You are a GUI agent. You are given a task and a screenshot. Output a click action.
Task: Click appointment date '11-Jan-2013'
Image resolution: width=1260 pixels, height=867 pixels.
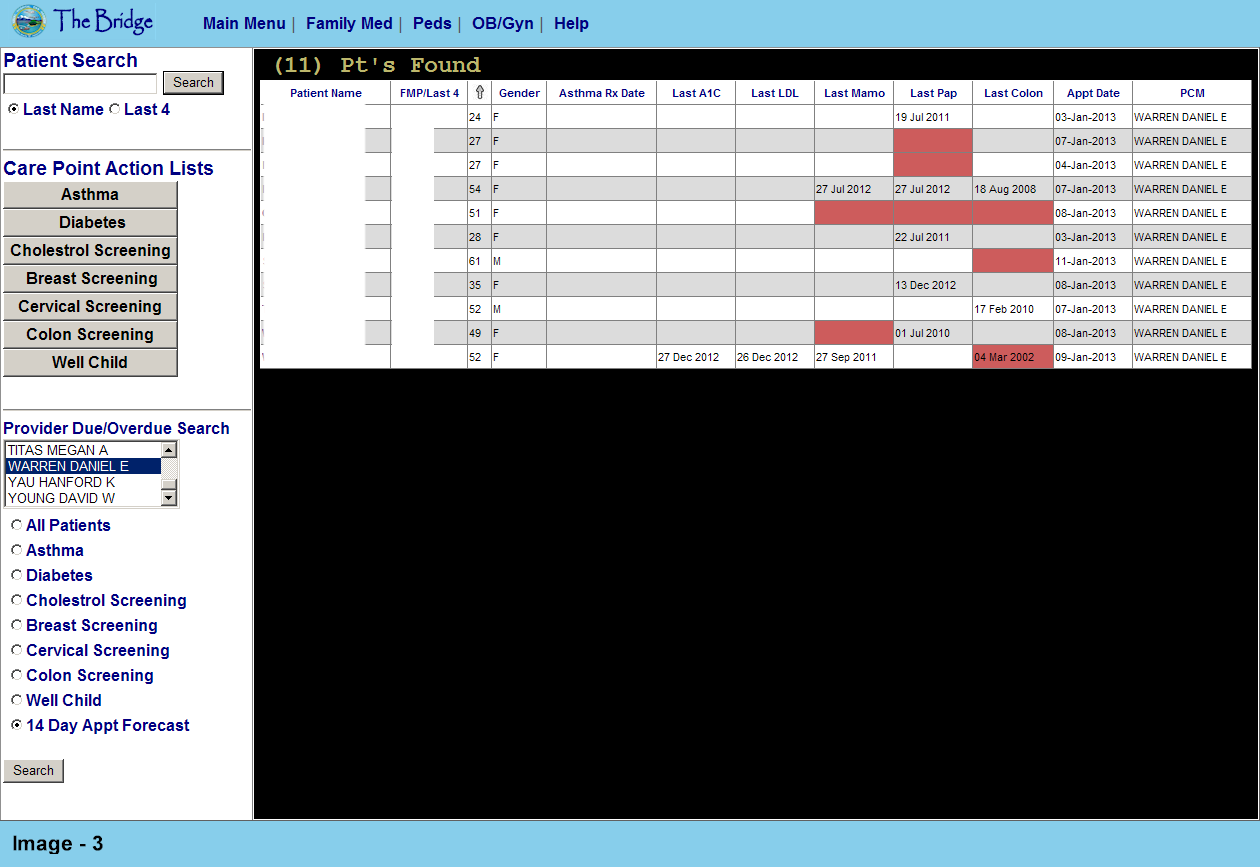1085,261
